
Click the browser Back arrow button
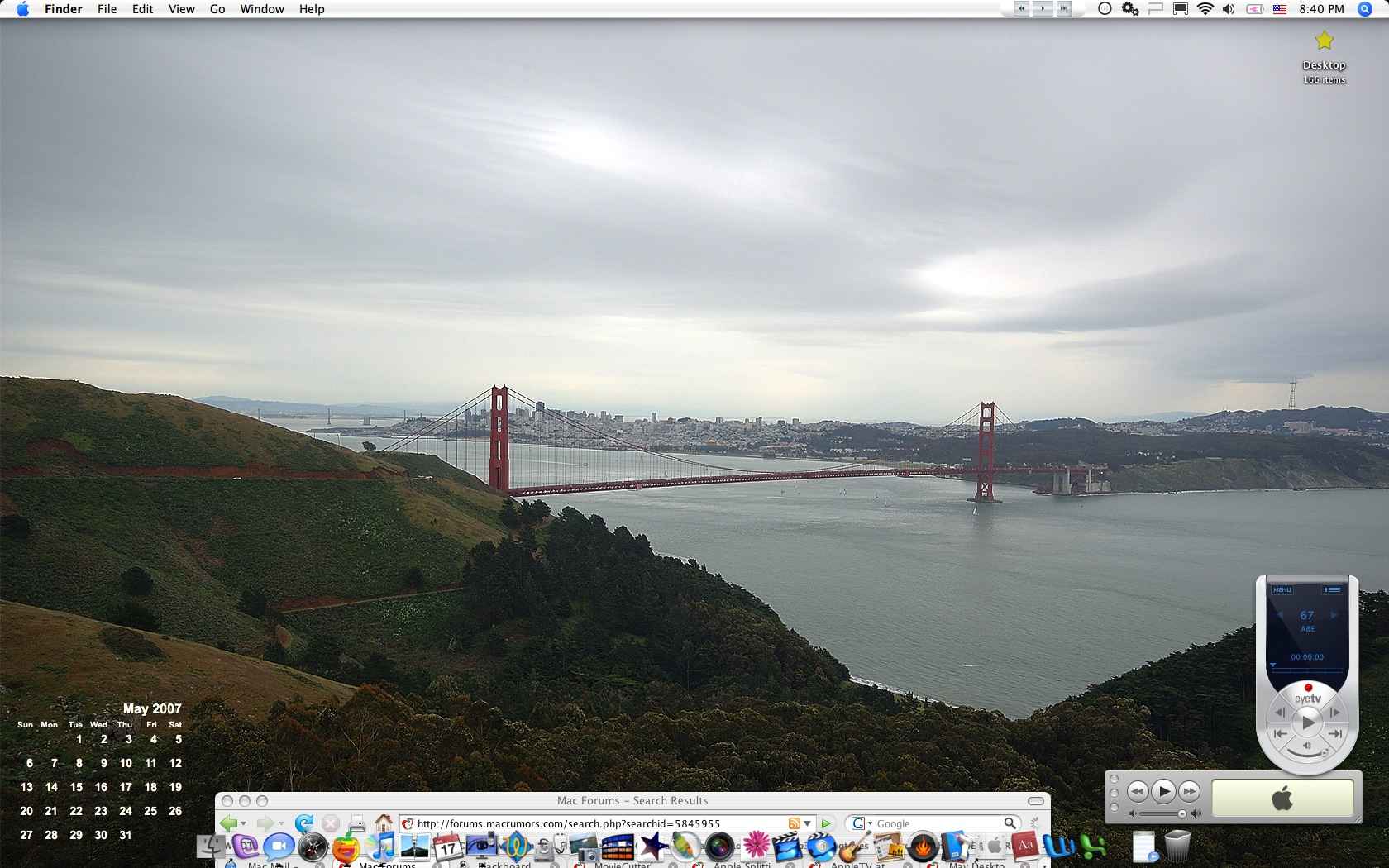(x=228, y=823)
